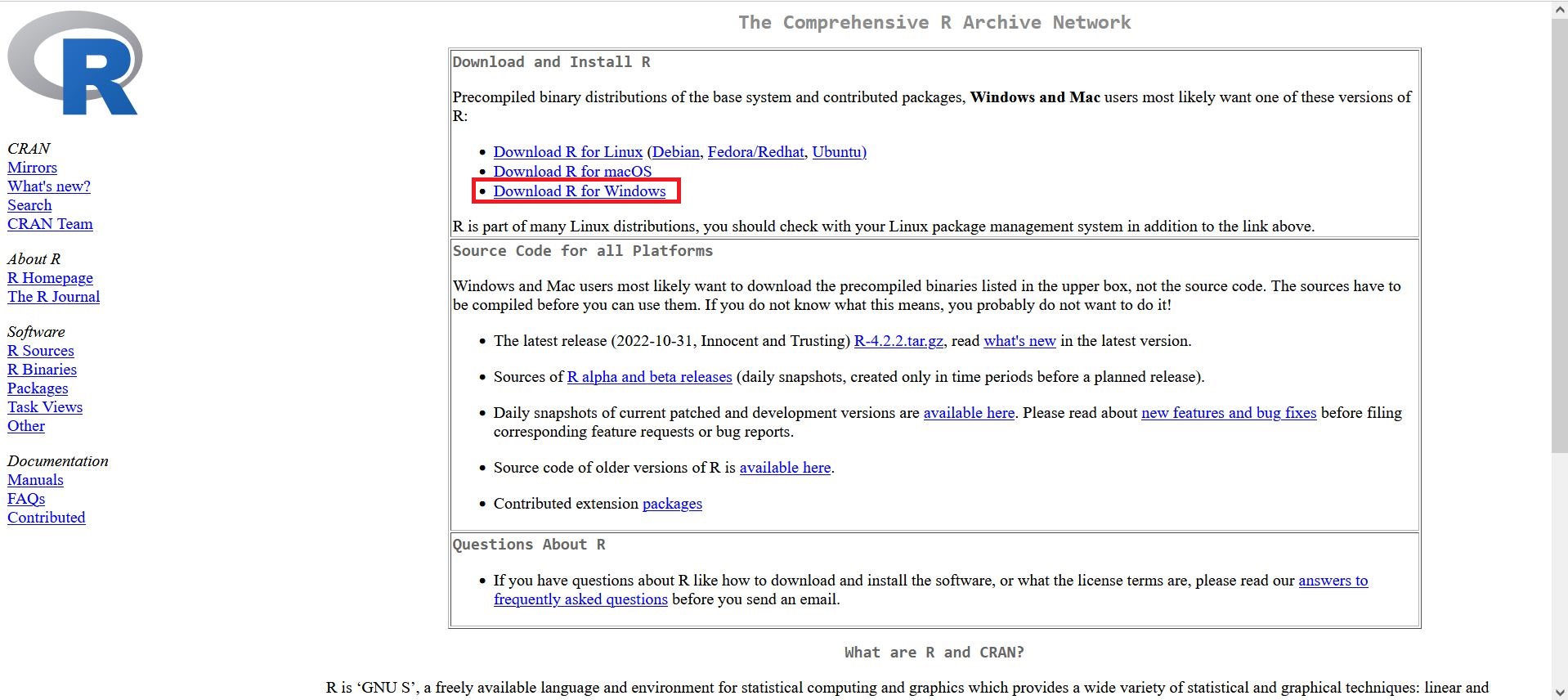Select the Fedora/Redhat download link

(756, 152)
